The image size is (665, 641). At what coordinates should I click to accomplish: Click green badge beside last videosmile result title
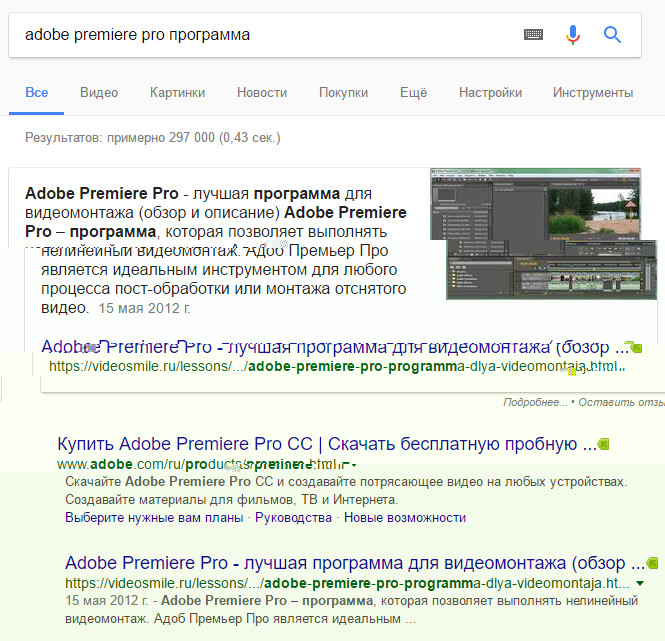[652, 563]
